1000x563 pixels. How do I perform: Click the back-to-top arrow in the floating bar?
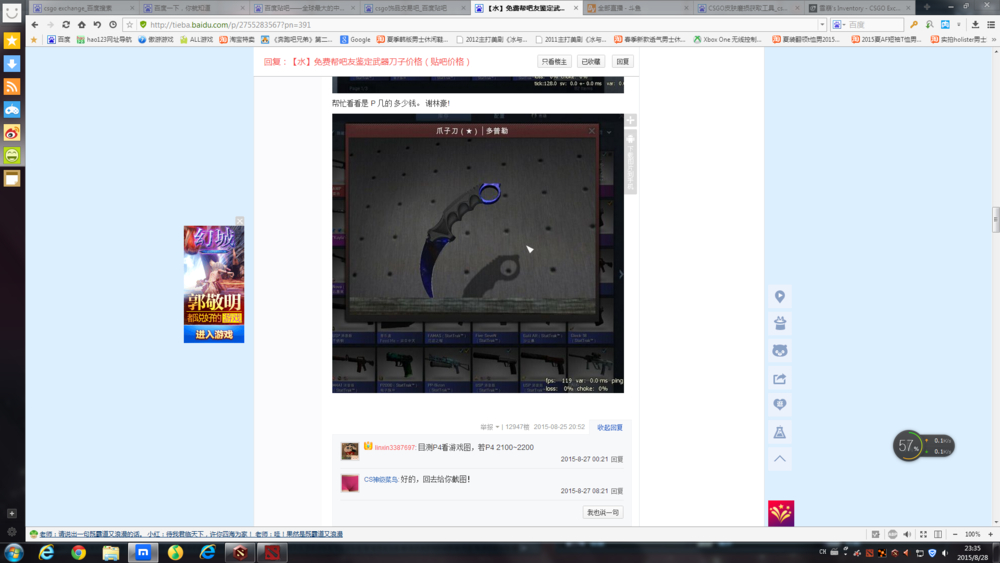[779, 458]
